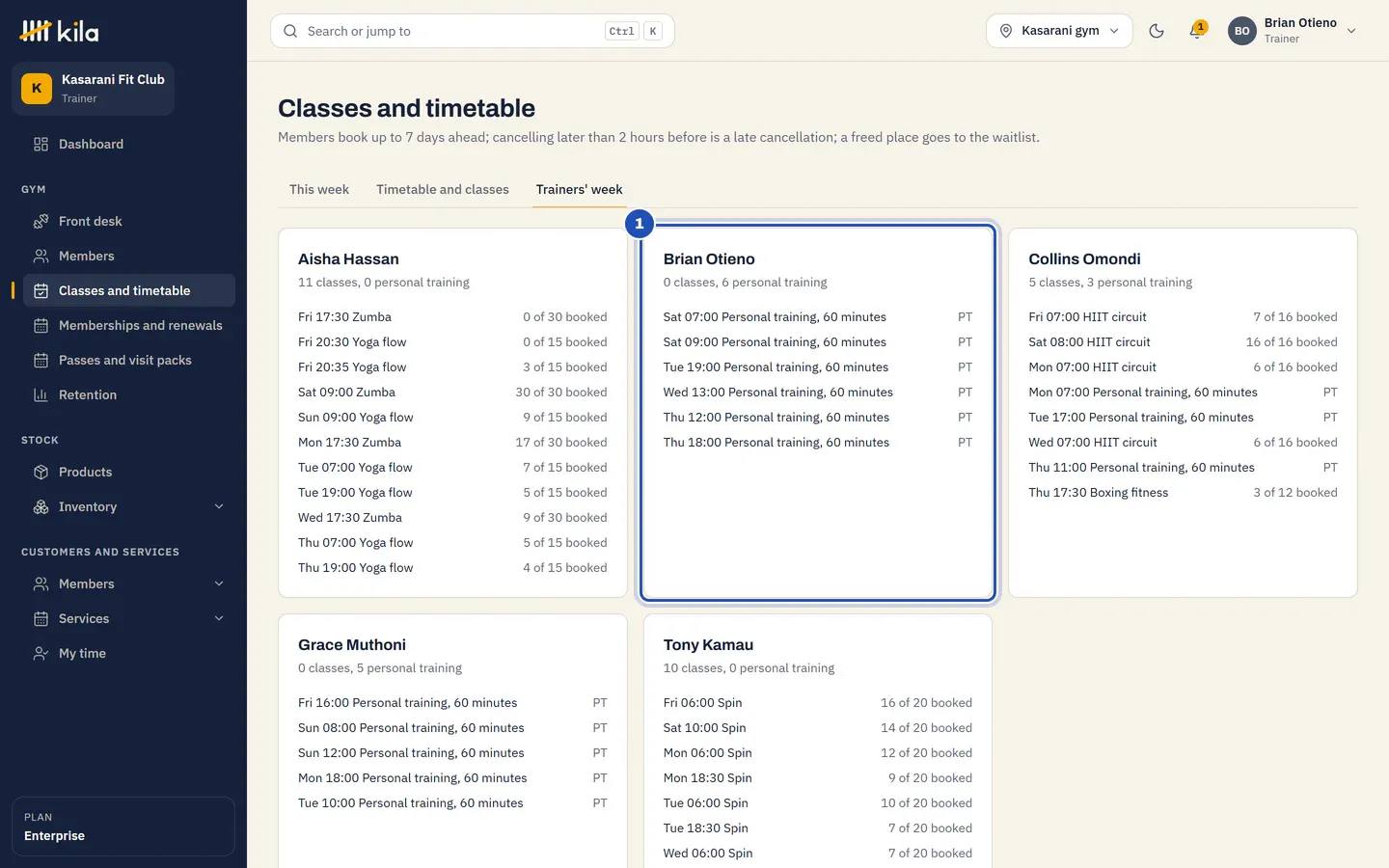Screen dimensions: 1389x868
Task: Click the My time person icon
Action: pyautogui.click(x=41, y=653)
